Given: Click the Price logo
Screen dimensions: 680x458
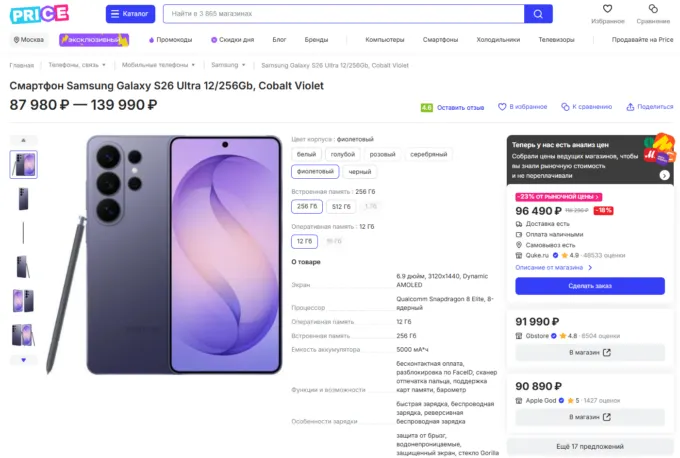Looking at the screenshot, I should [x=41, y=13].
